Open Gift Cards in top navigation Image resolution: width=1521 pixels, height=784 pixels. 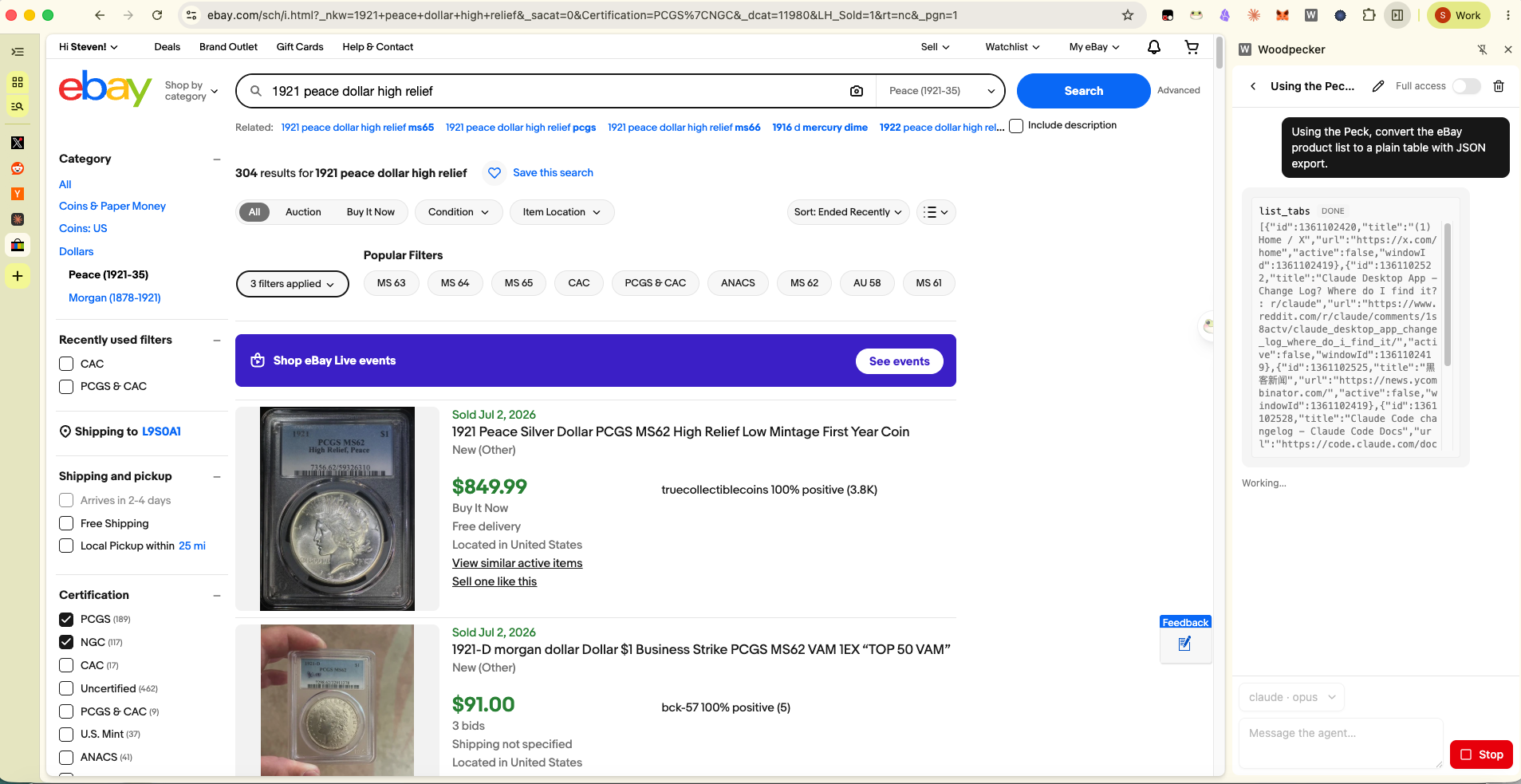(x=300, y=47)
